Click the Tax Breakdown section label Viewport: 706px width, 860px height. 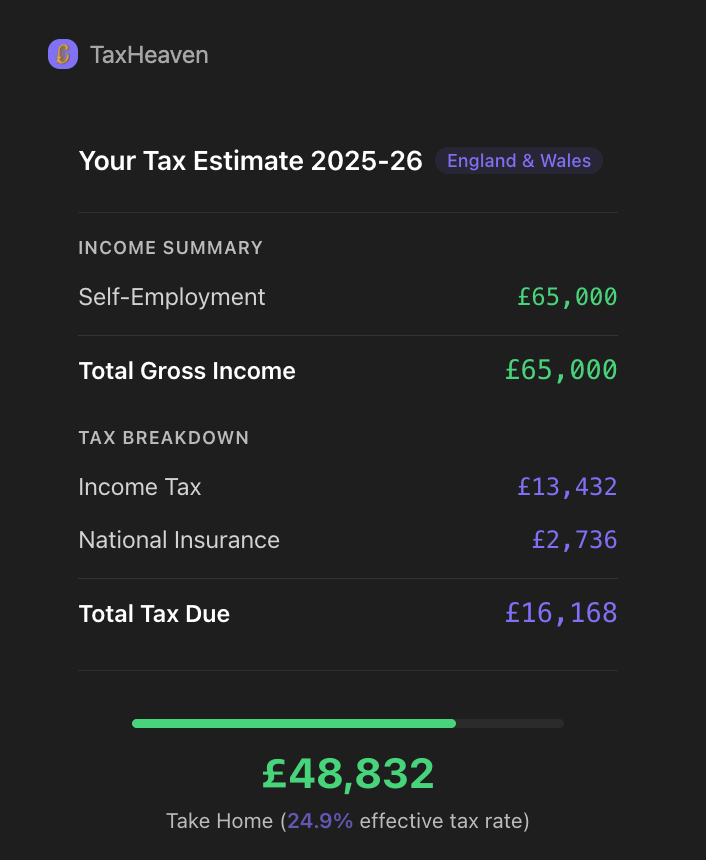coord(163,437)
